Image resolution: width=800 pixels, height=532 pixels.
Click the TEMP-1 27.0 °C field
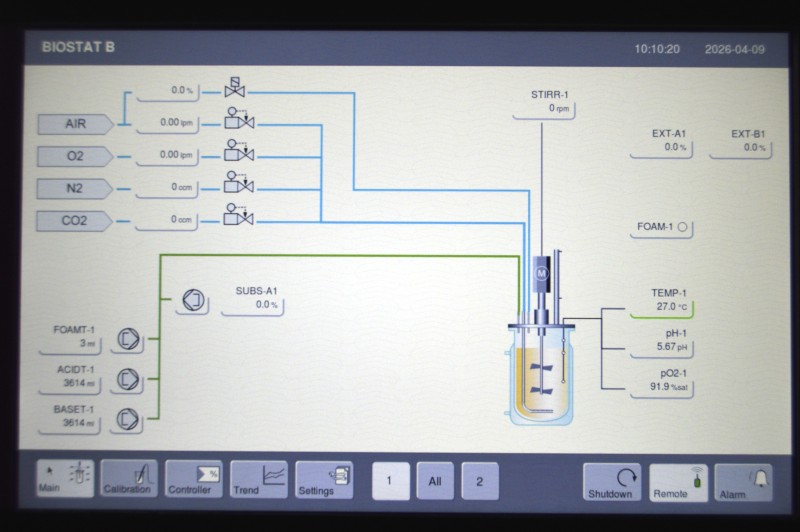click(662, 302)
